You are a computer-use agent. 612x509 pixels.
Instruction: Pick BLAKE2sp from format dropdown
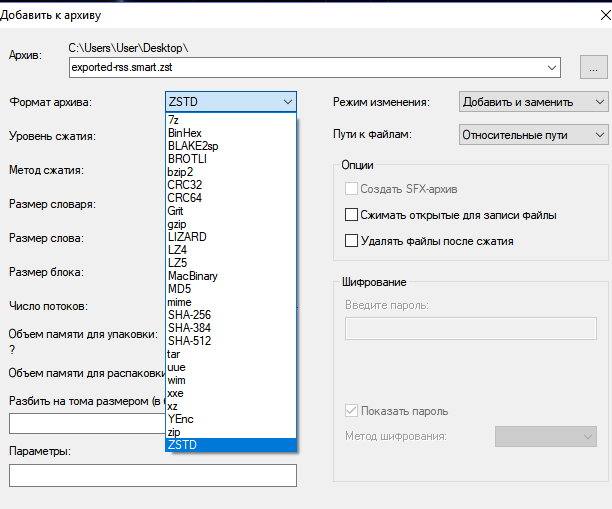(x=231, y=146)
